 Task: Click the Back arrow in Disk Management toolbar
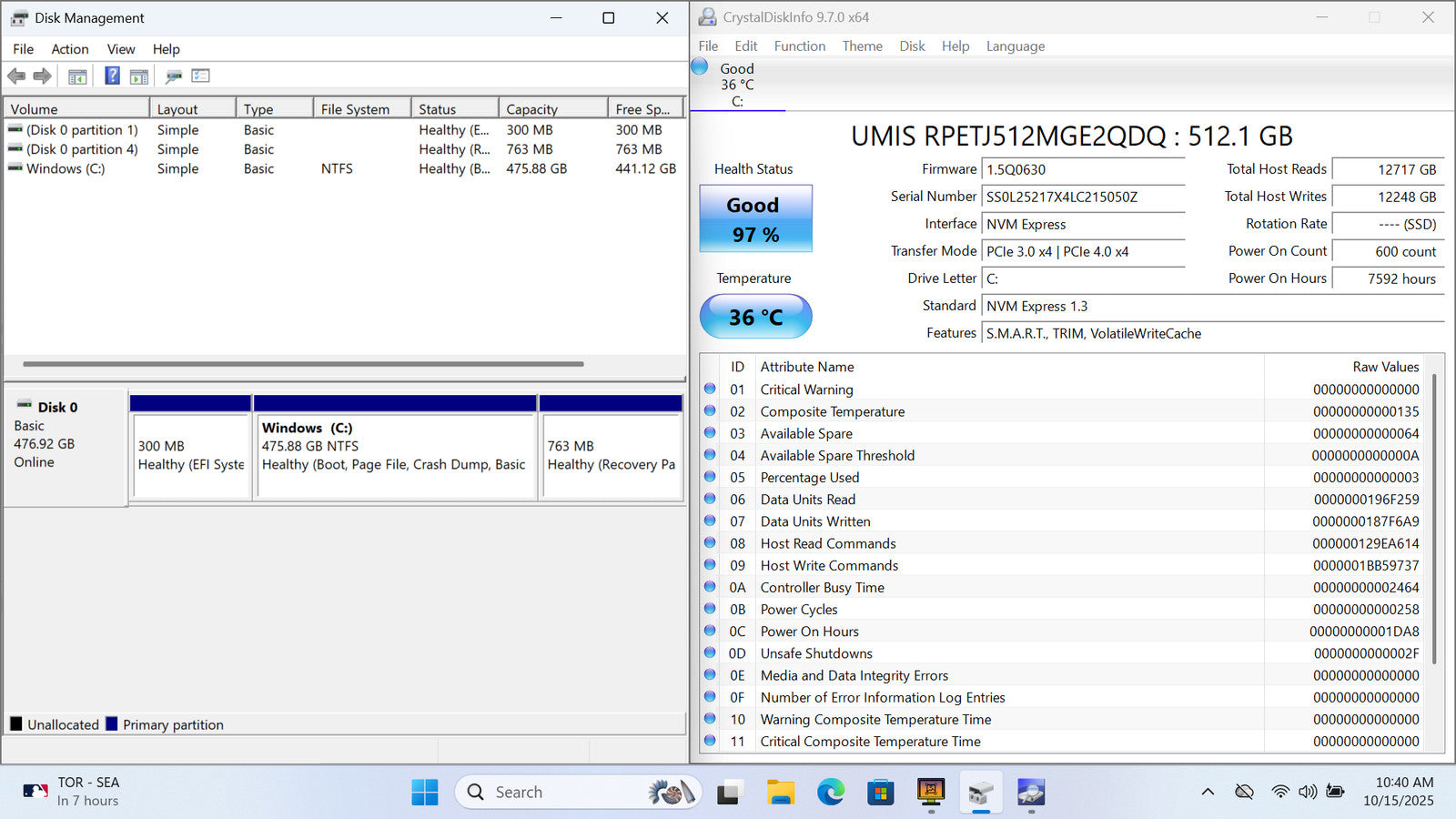(16, 76)
